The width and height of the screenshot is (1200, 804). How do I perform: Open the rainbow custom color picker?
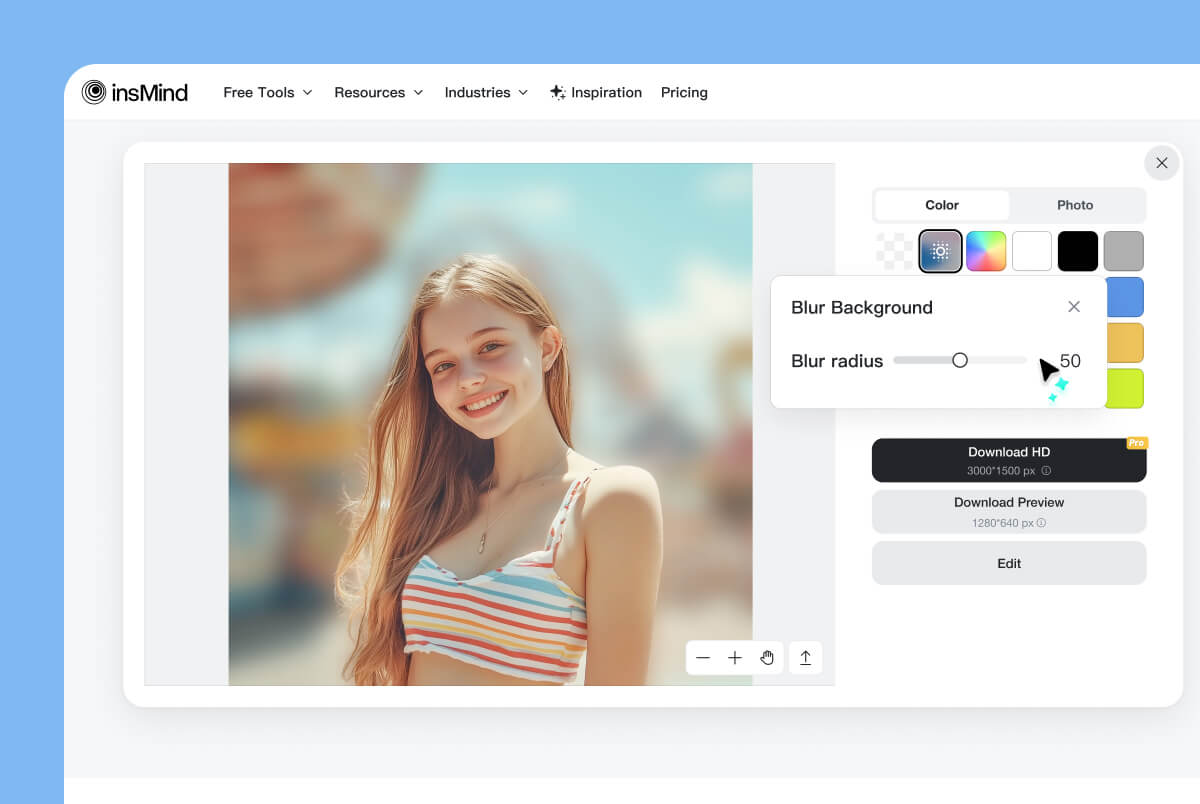pyautogui.click(x=986, y=251)
